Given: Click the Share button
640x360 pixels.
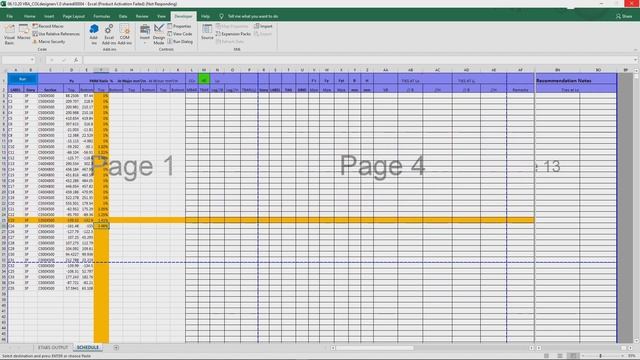Looking at the screenshot, I should coord(624,16).
